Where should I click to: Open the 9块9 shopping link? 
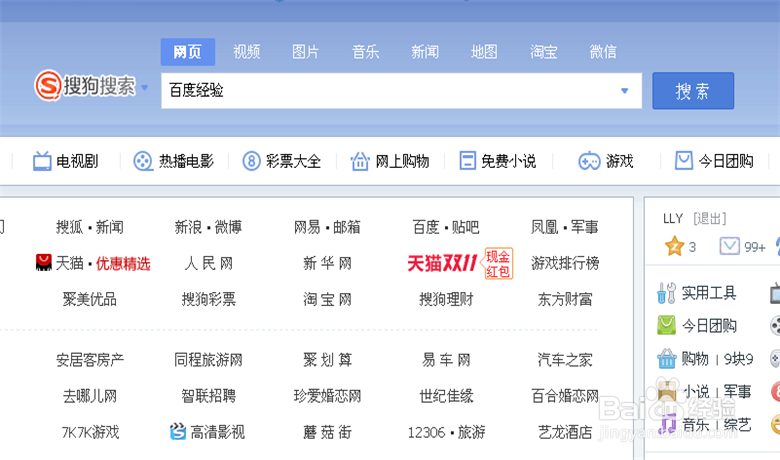pos(738,359)
